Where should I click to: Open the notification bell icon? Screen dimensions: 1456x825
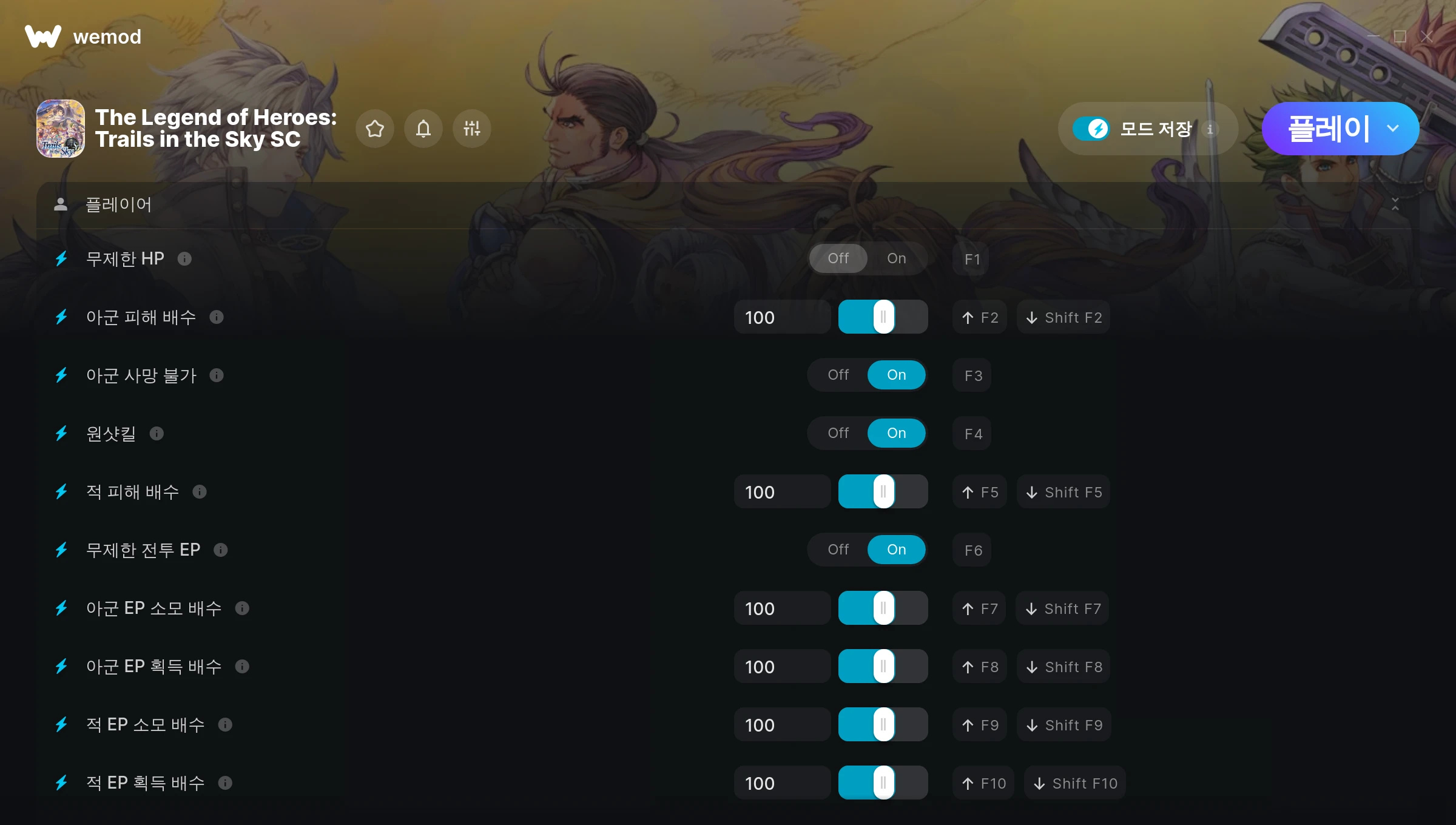(x=423, y=129)
